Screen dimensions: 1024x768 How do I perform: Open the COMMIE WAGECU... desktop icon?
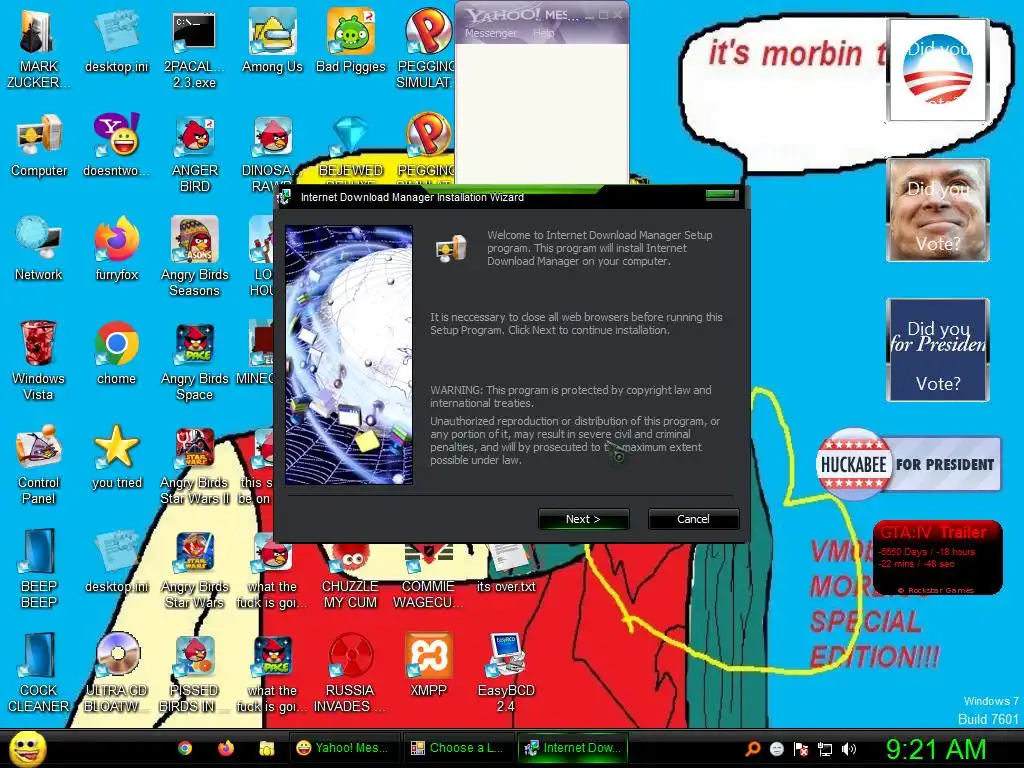(428, 577)
